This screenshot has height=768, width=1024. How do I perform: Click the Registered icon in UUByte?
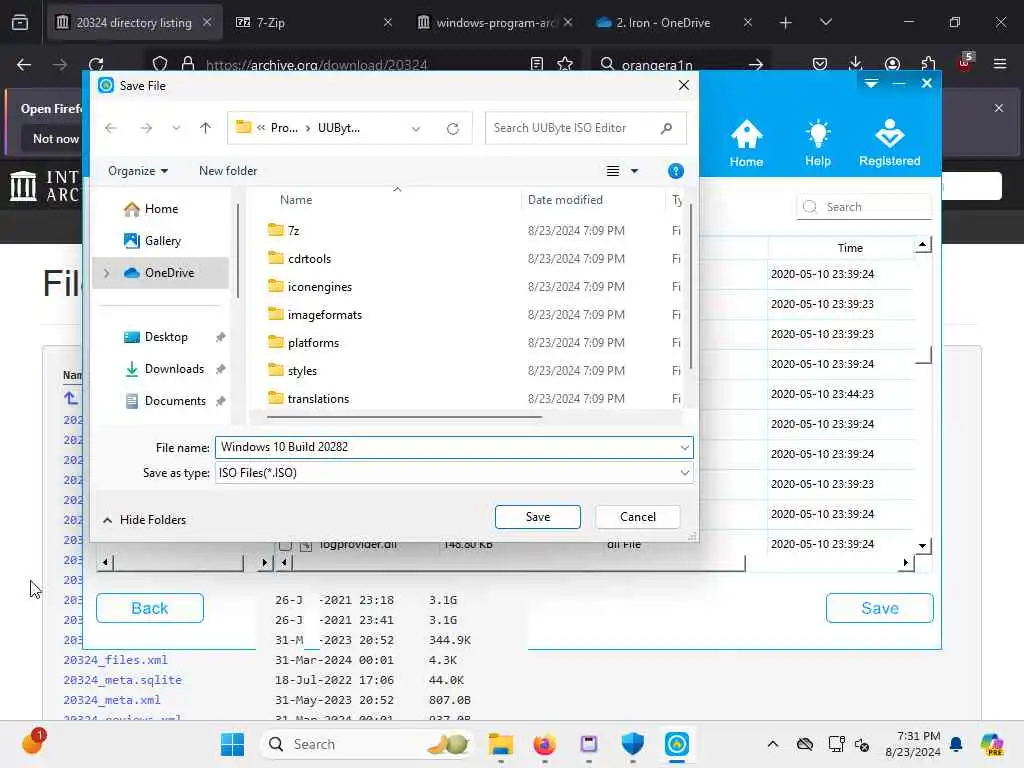889,143
